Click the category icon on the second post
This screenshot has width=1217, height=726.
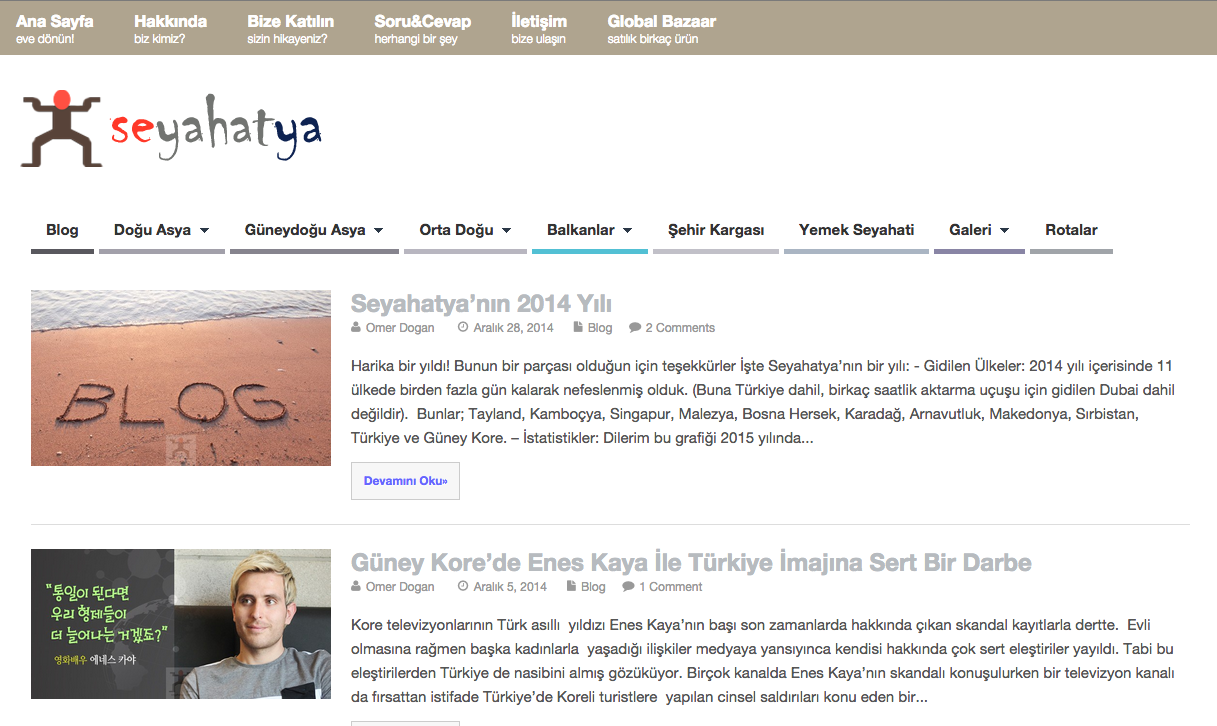coord(570,586)
